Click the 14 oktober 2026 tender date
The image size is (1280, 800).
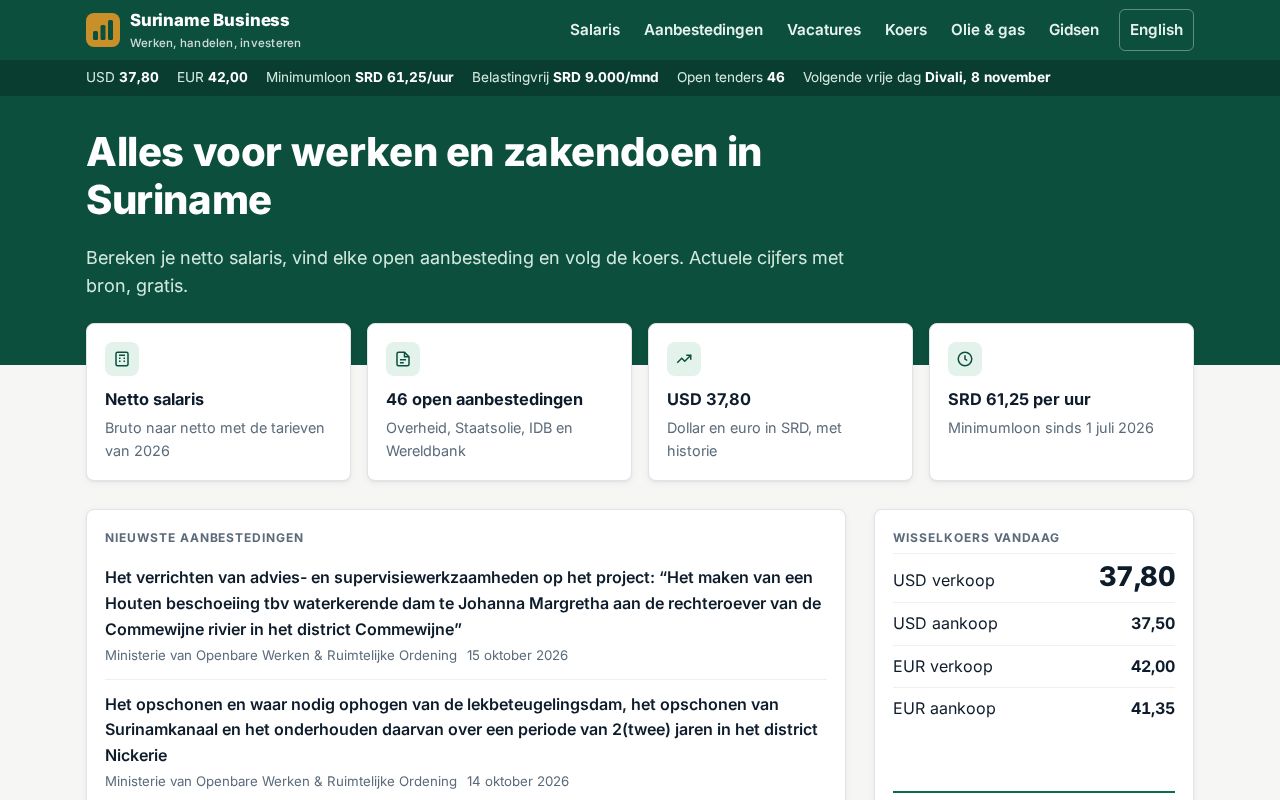(518, 781)
